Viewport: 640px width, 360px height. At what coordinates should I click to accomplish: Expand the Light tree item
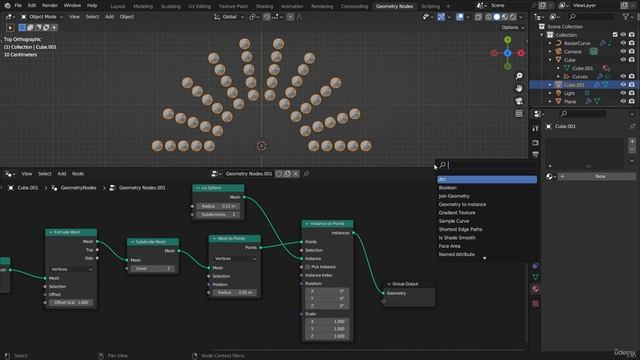550,93
